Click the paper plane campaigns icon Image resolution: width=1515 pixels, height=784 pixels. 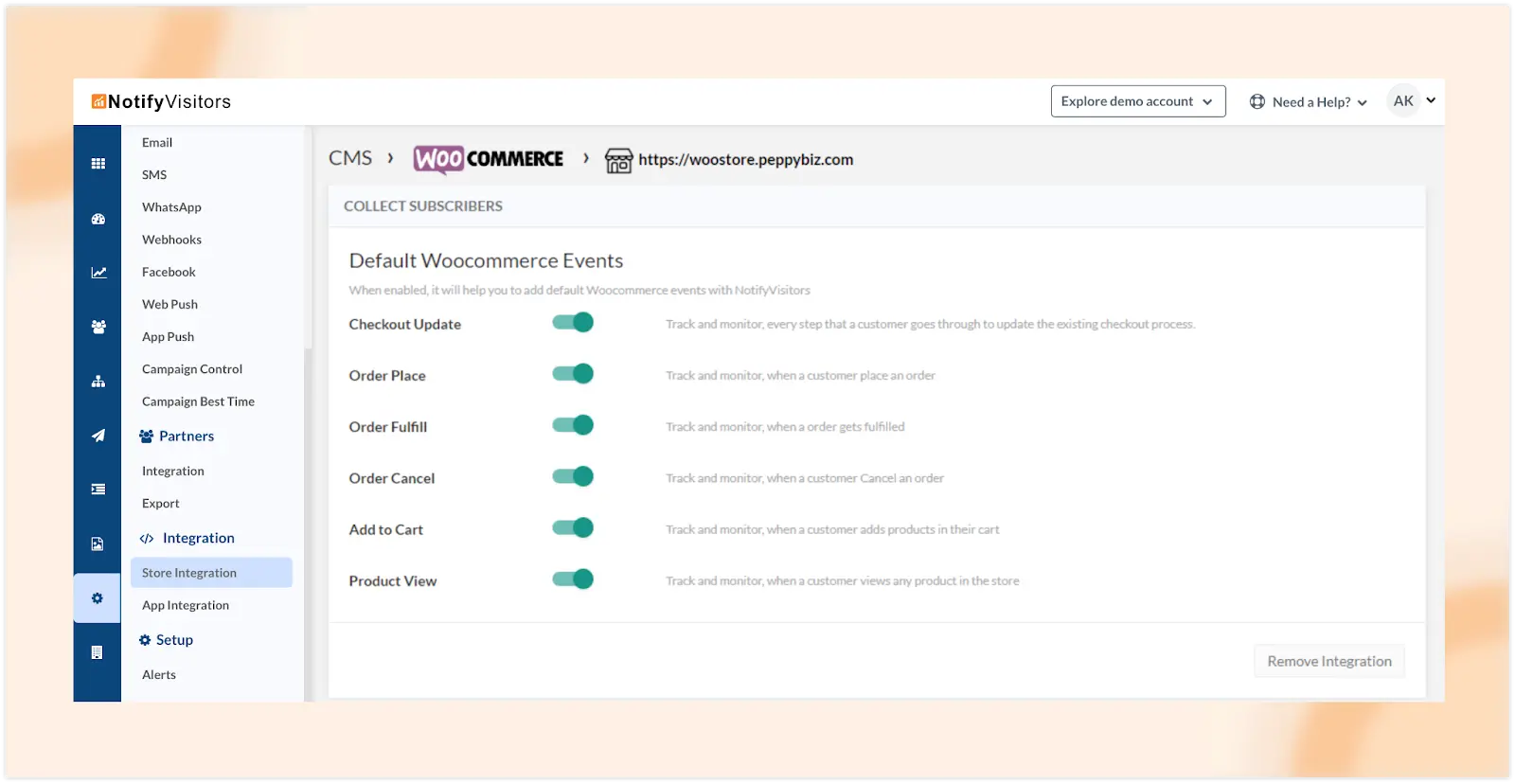98,436
